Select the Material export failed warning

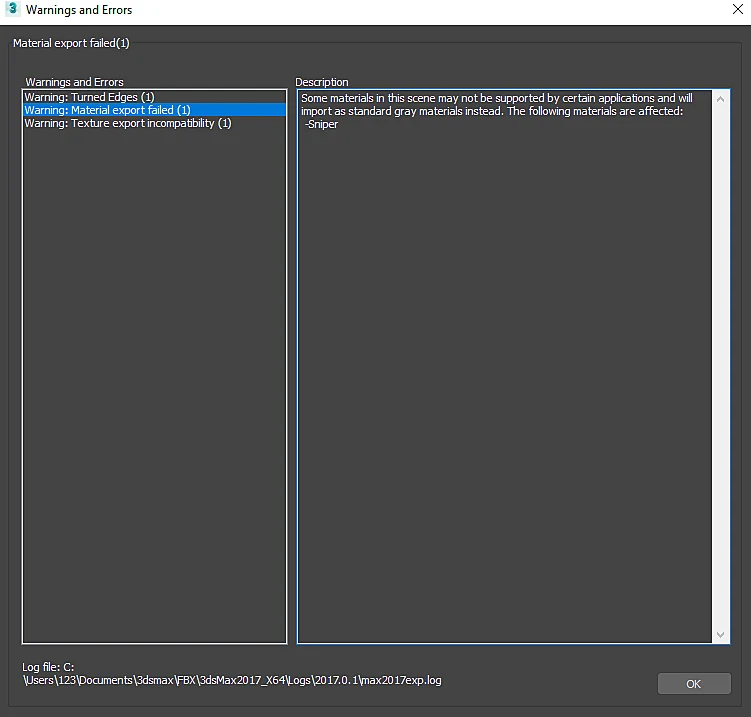(154, 110)
